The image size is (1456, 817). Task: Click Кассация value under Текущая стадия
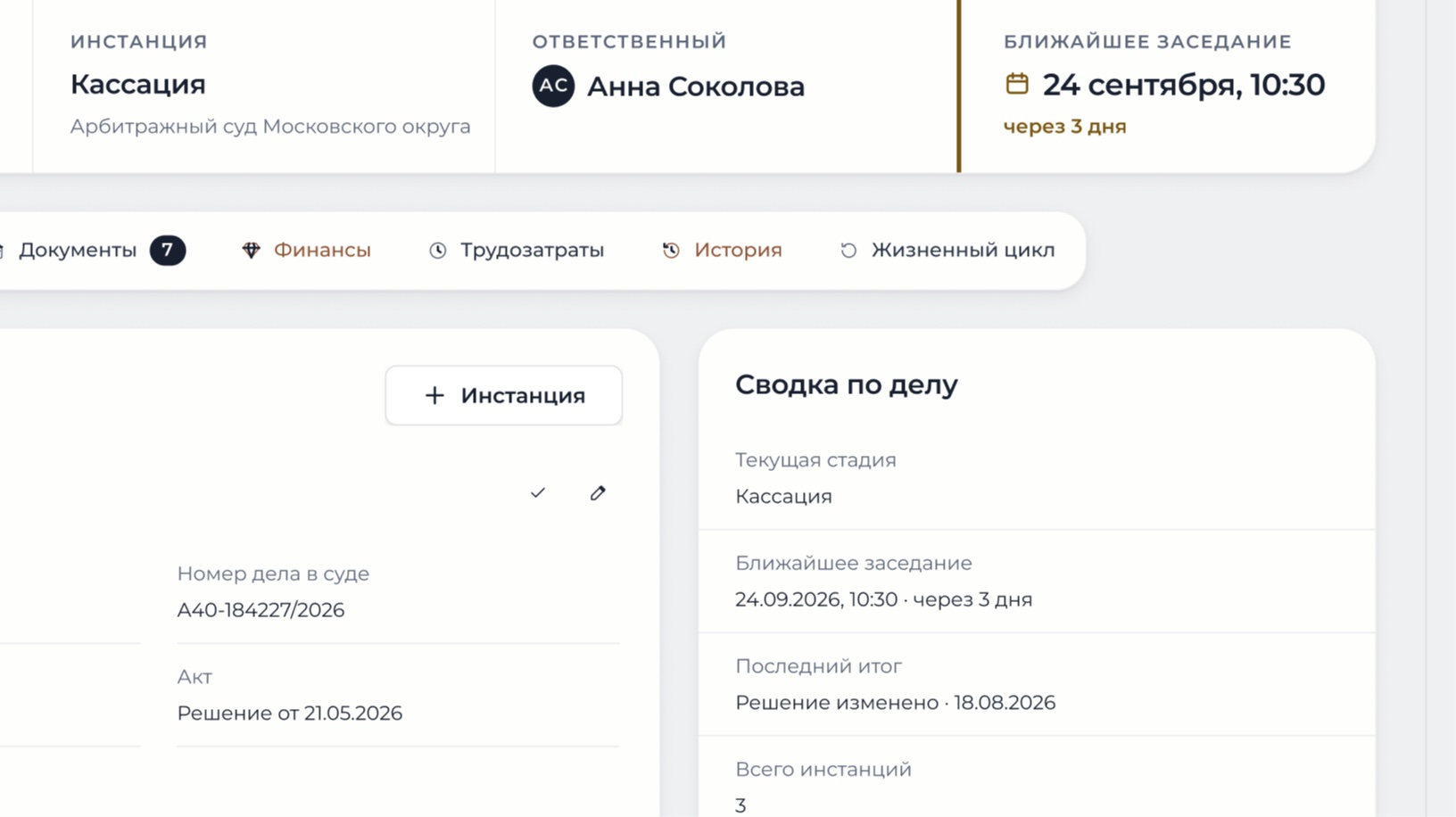pos(783,497)
